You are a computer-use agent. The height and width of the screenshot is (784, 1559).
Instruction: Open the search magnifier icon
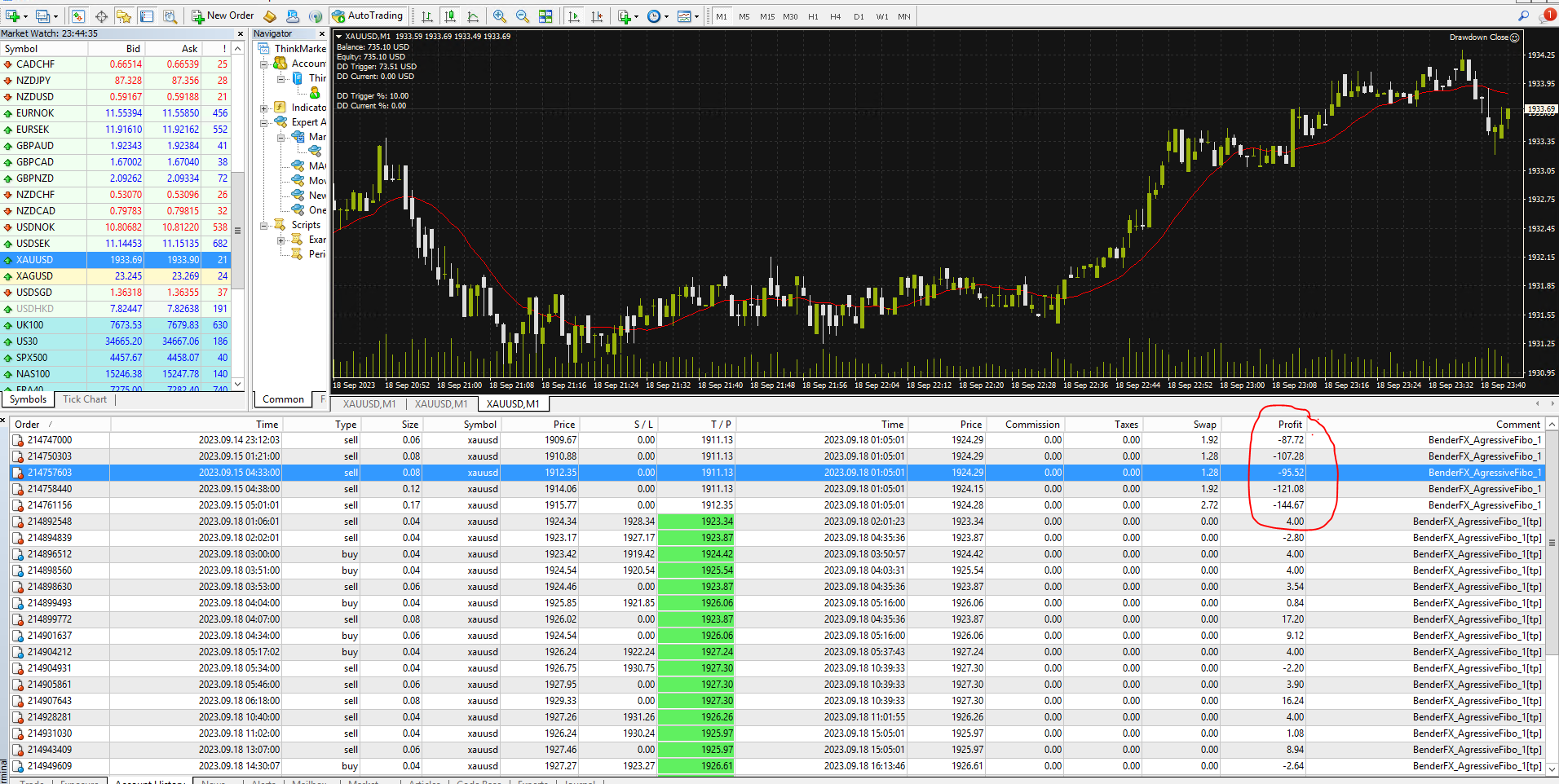click(1523, 15)
